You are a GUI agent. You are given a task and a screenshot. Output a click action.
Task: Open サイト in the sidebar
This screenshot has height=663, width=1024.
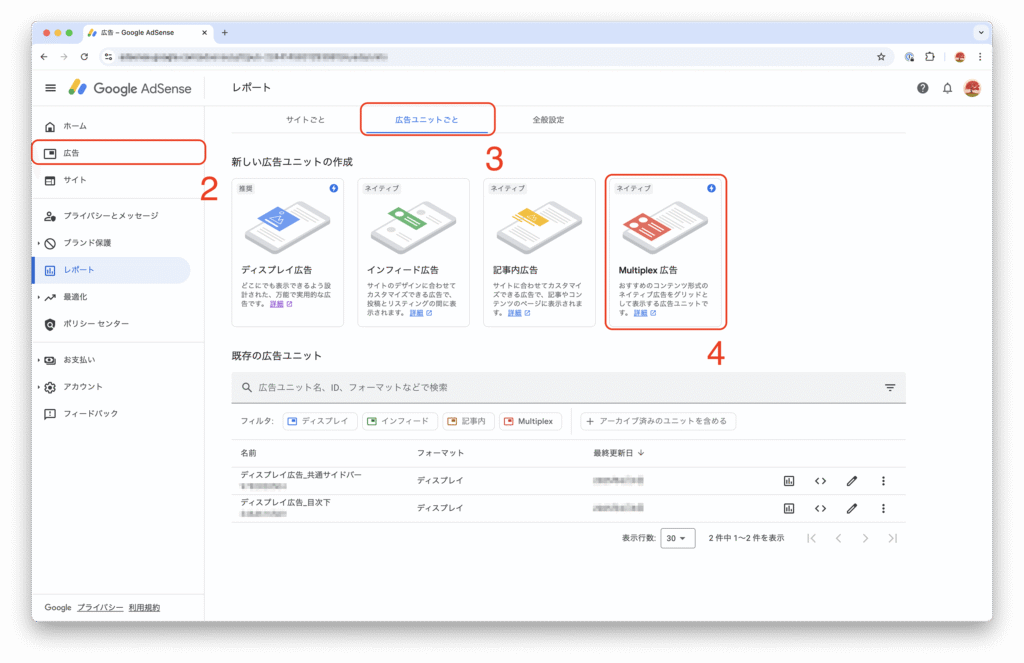[x=74, y=180]
